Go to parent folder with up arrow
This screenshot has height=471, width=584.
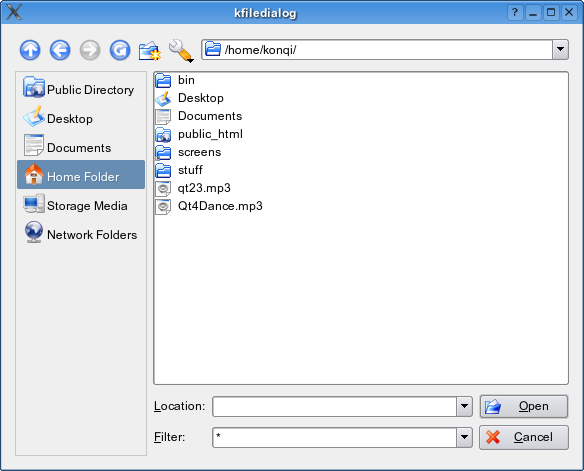[30, 50]
